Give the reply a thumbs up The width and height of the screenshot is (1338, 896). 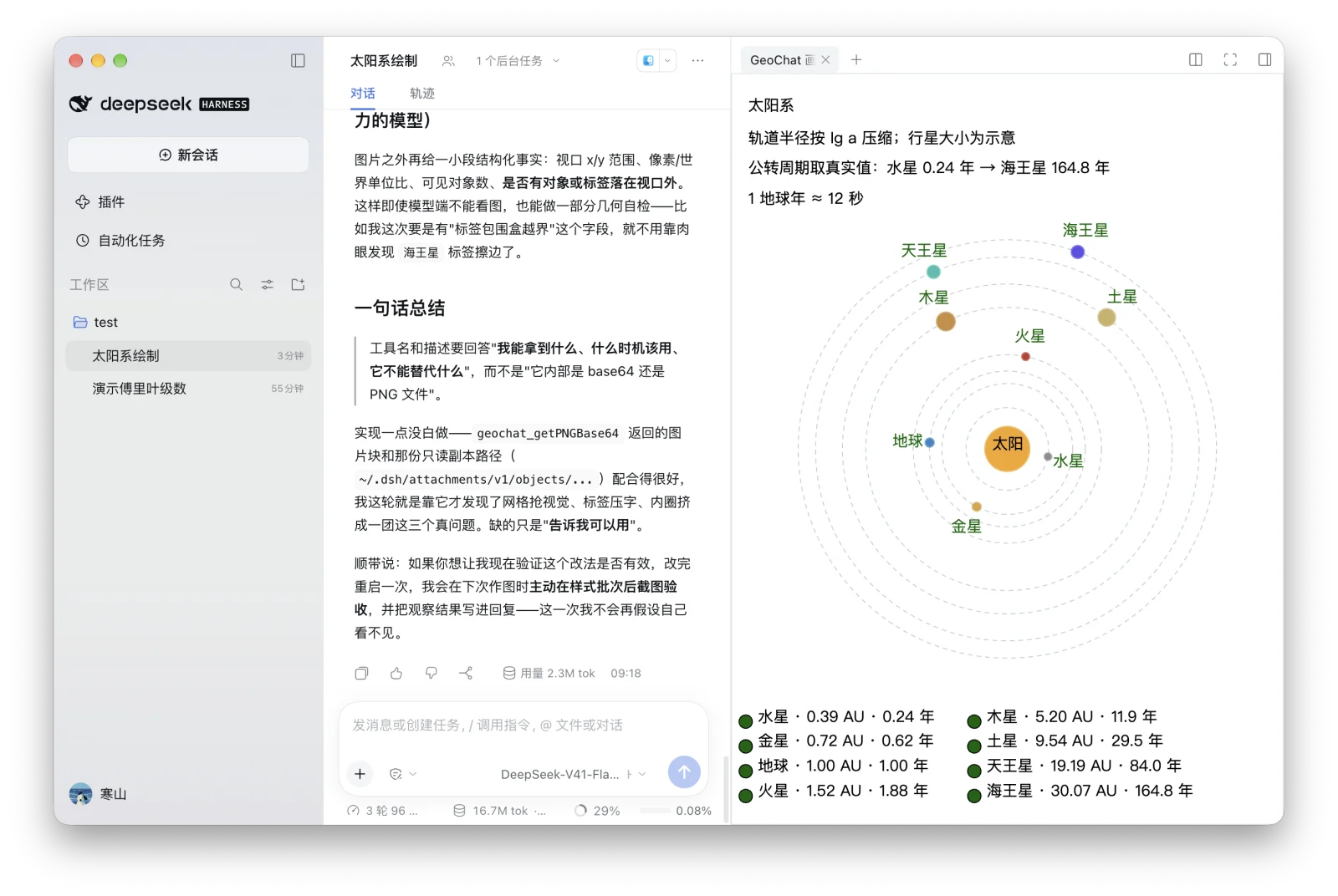pyautogui.click(x=396, y=673)
